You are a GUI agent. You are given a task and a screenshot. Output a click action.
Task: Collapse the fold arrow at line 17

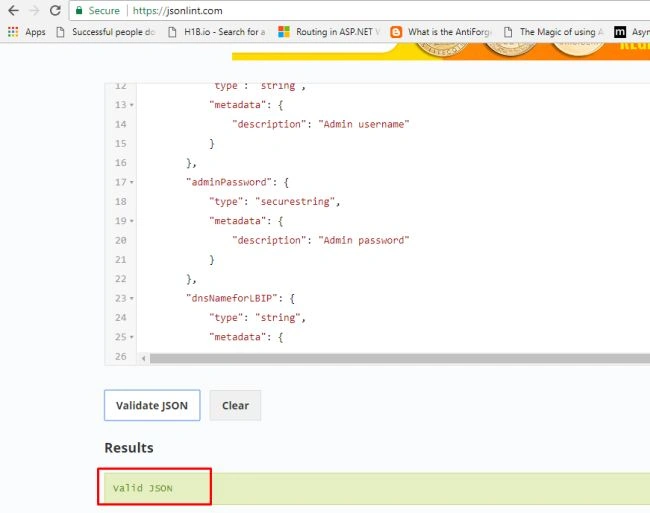pos(131,182)
